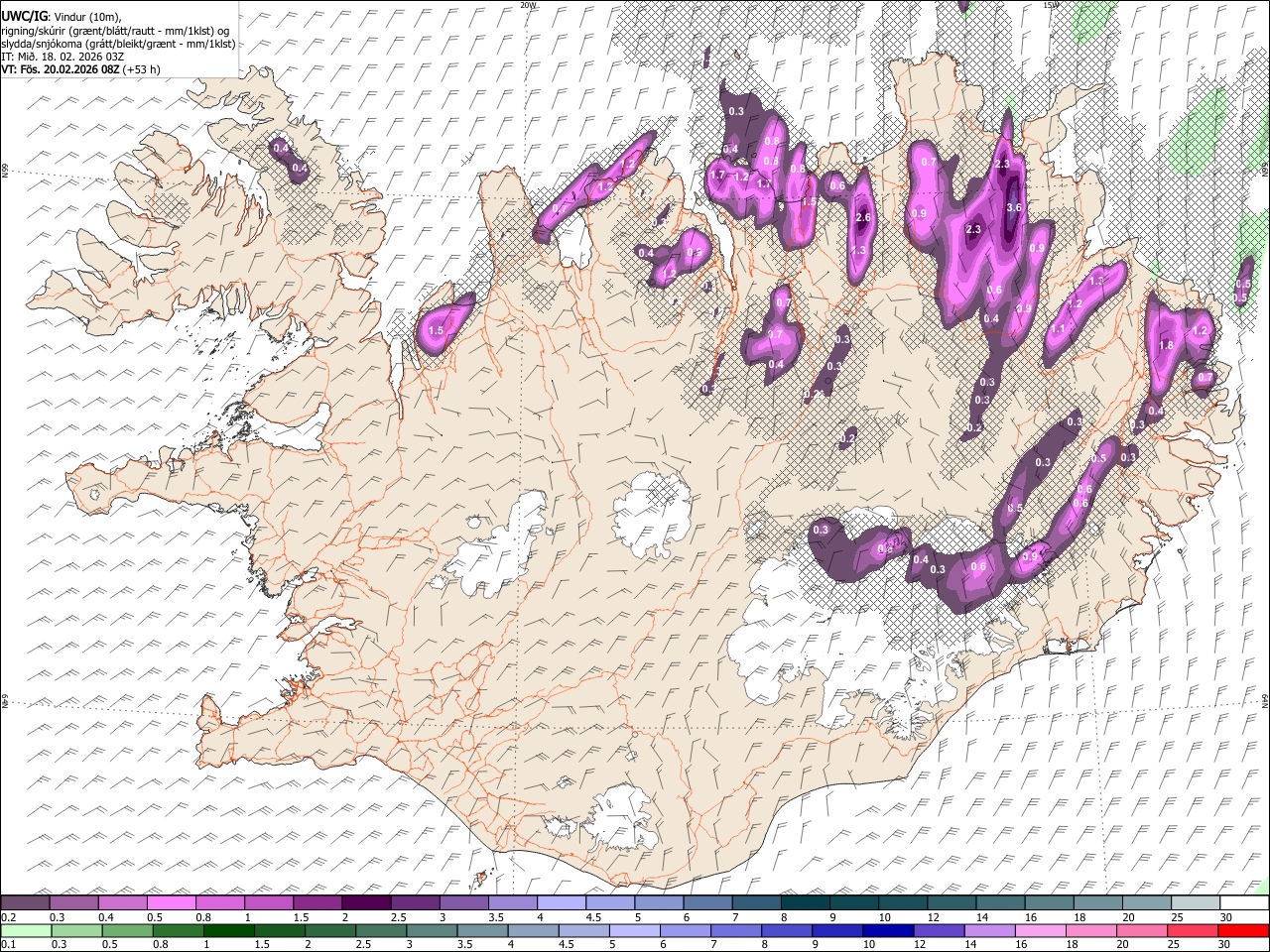The image size is (1270, 952).
Task: Click the snow scale swatch between 4 and 4.5
Action: tap(562, 902)
